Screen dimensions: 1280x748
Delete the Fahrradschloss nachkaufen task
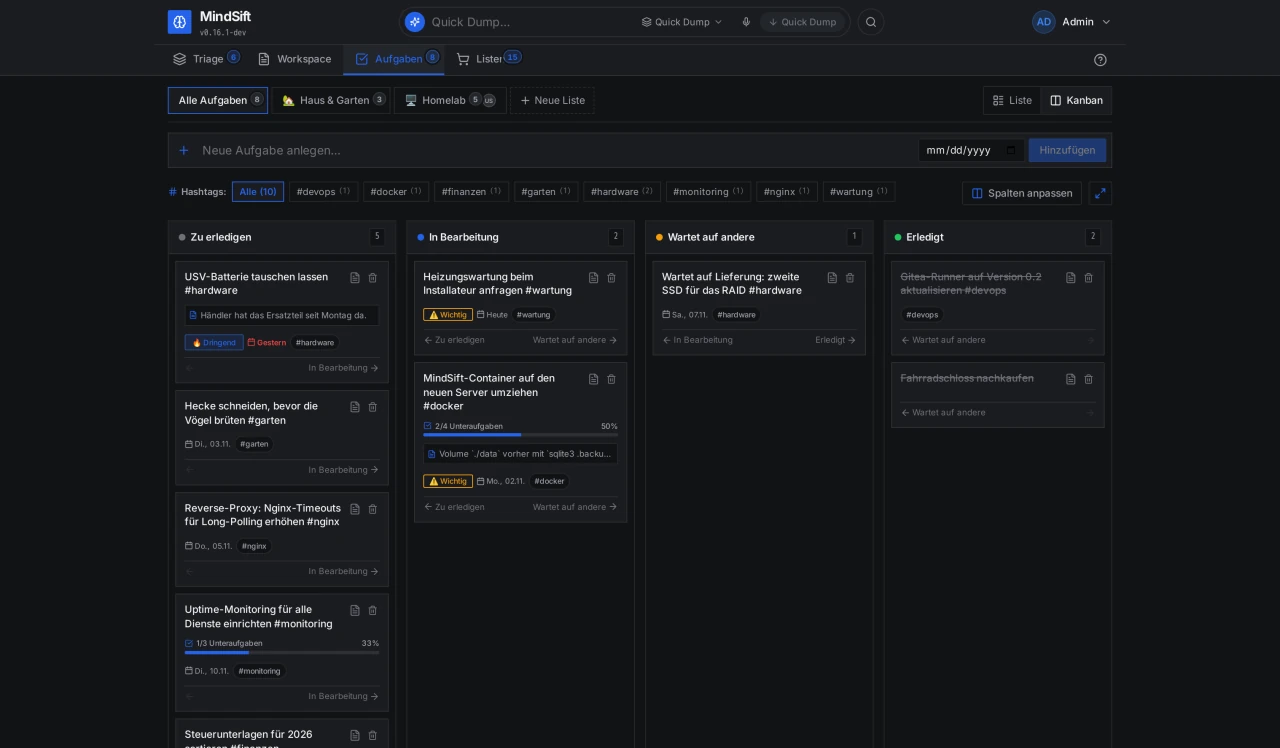point(1089,379)
